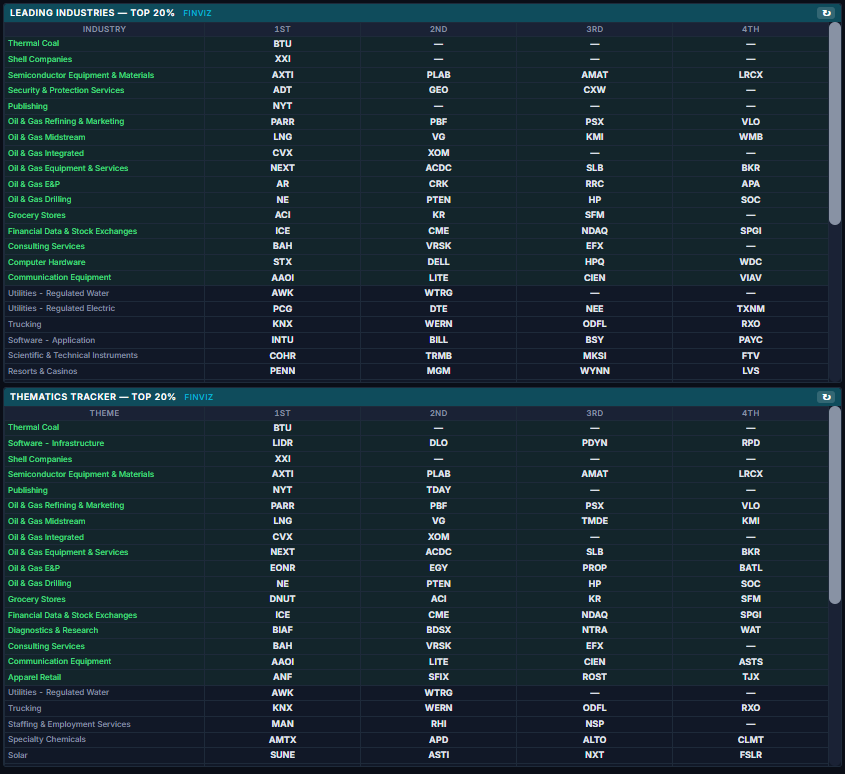Select ticker DTE
Image resolution: width=845 pixels, height=774 pixels.
coord(439,309)
